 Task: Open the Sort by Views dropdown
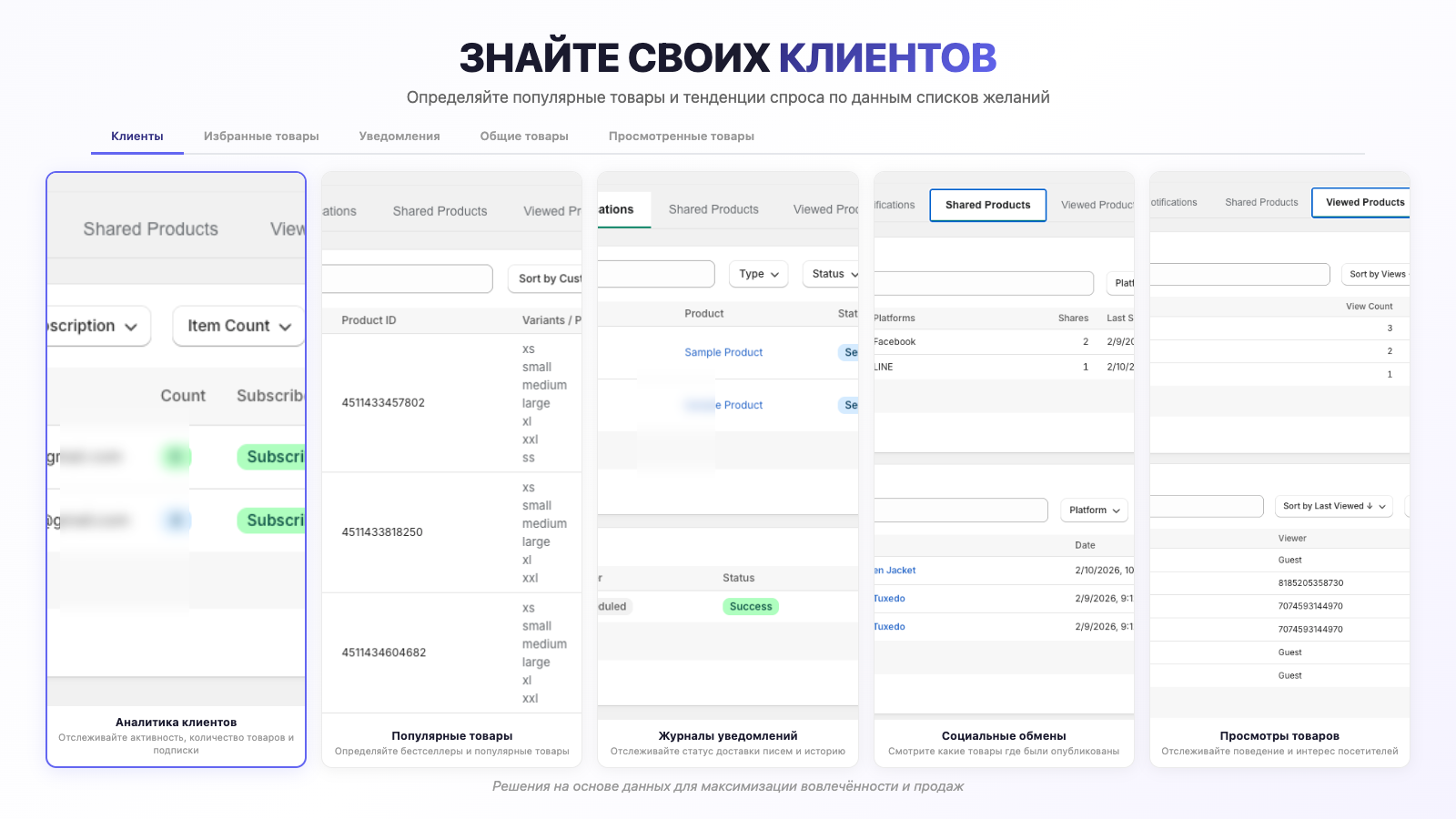tap(1376, 274)
